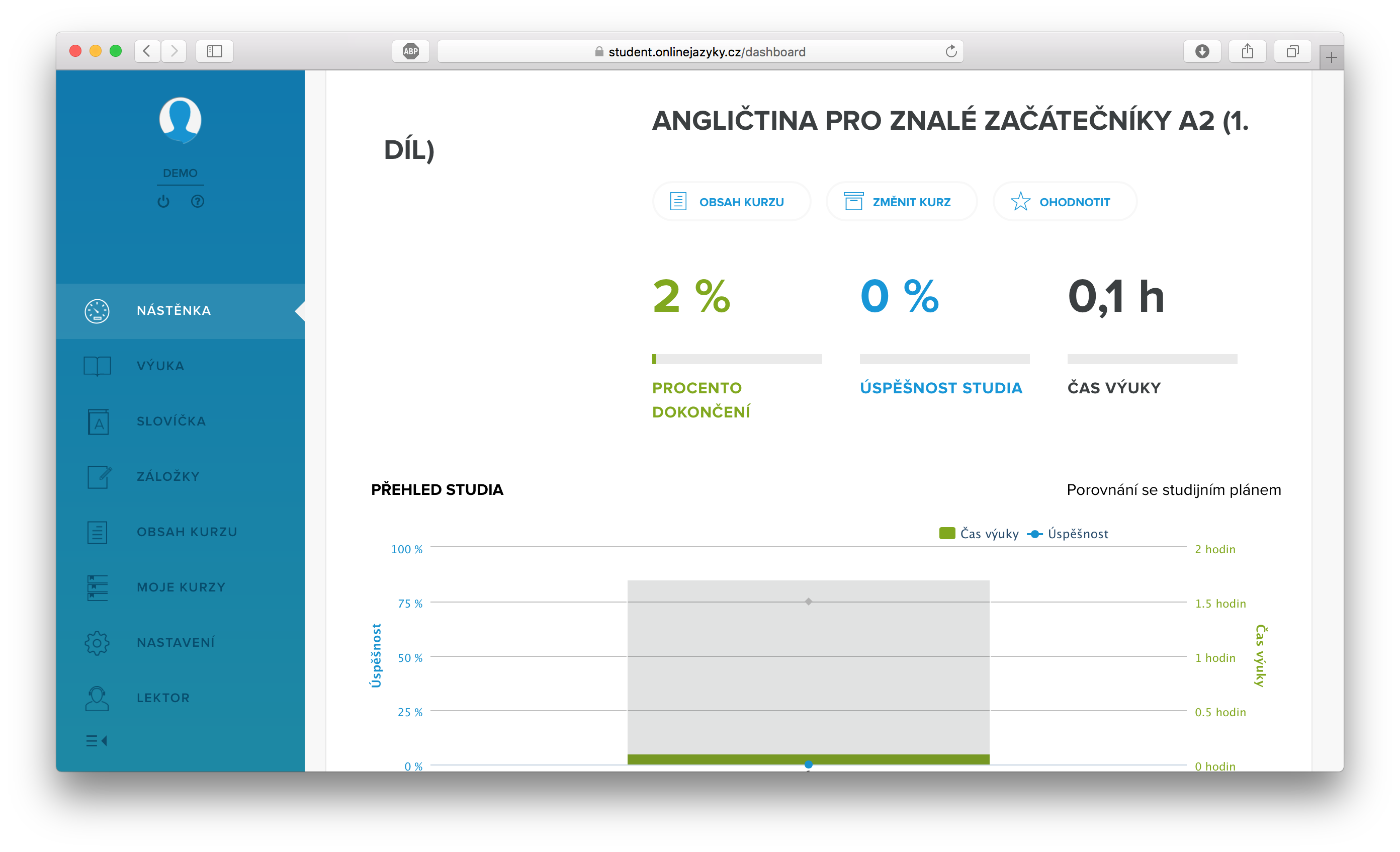Toggle Safari sidebar panel button
The width and height of the screenshot is (1400, 852).
(214, 52)
